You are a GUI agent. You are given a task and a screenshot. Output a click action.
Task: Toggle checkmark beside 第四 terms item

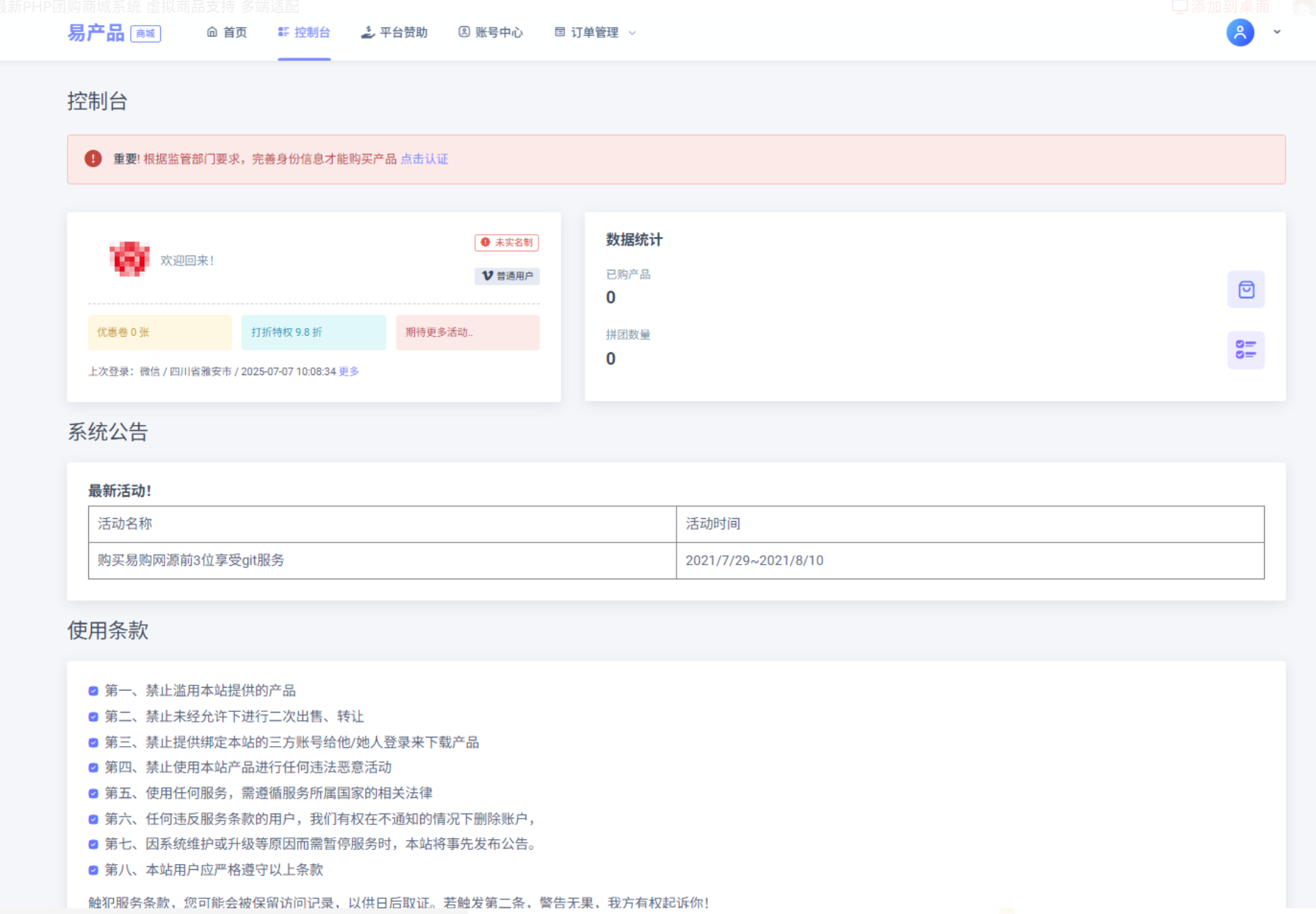[x=93, y=767]
